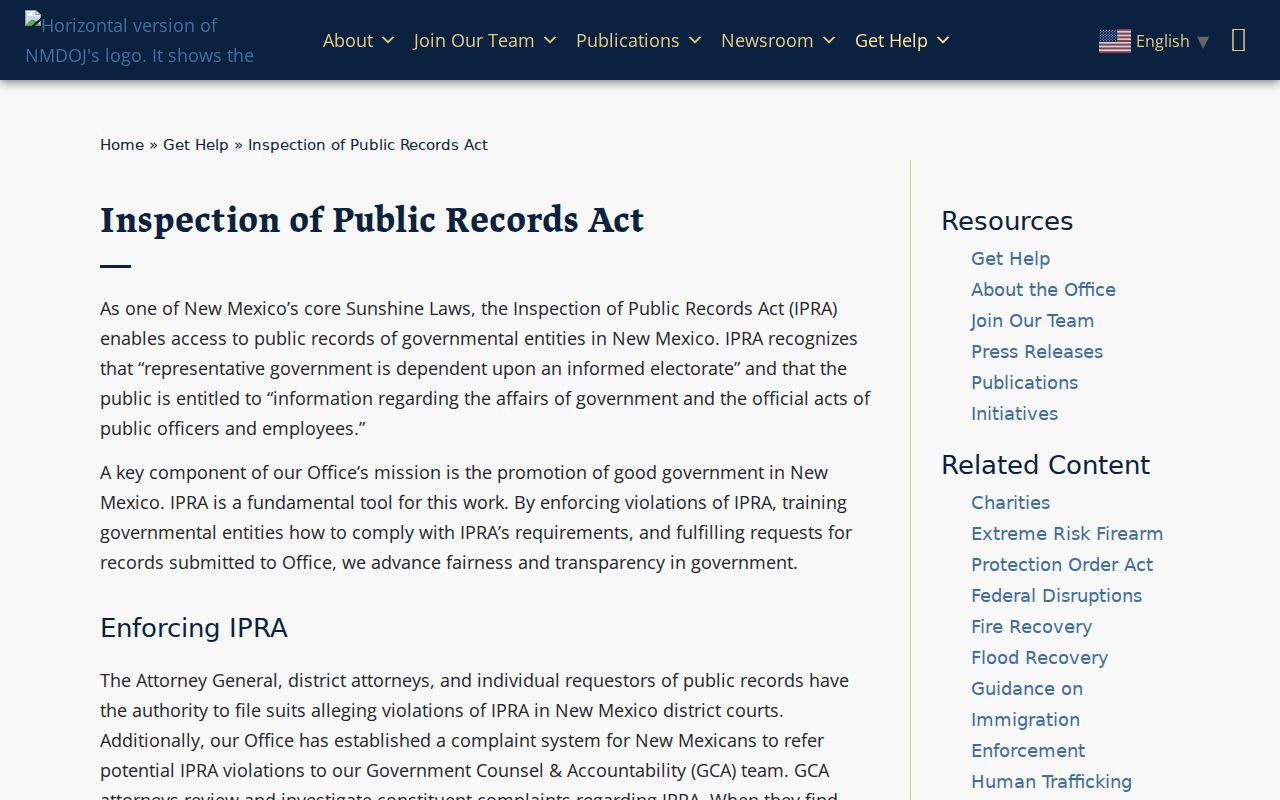Image resolution: width=1280 pixels, height=800 pixels.
Task: Open the Publications nav menu item
Action: [628, 40]
